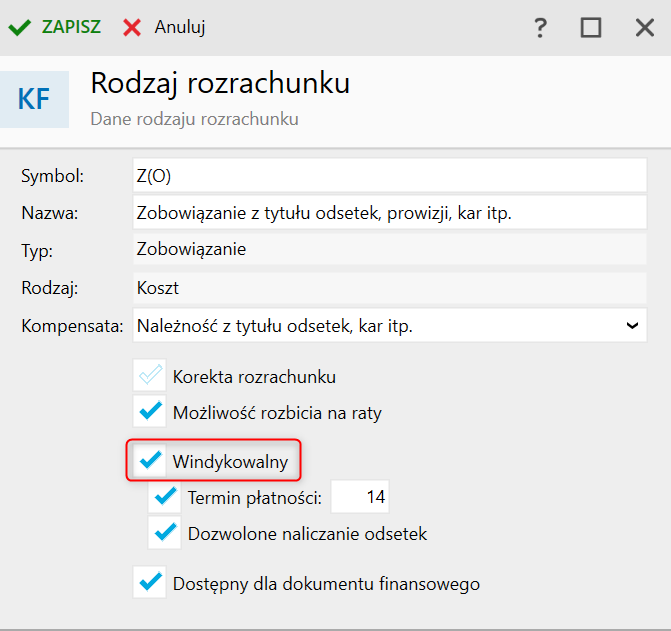671x631 pixels.
Task: Open help with the question mark icon
Action: 541,27
